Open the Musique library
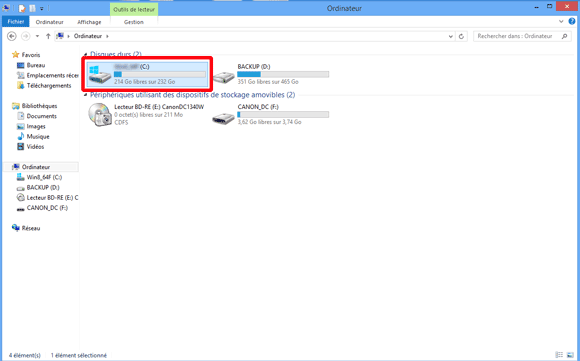580x361 pixels. (38, 136)
